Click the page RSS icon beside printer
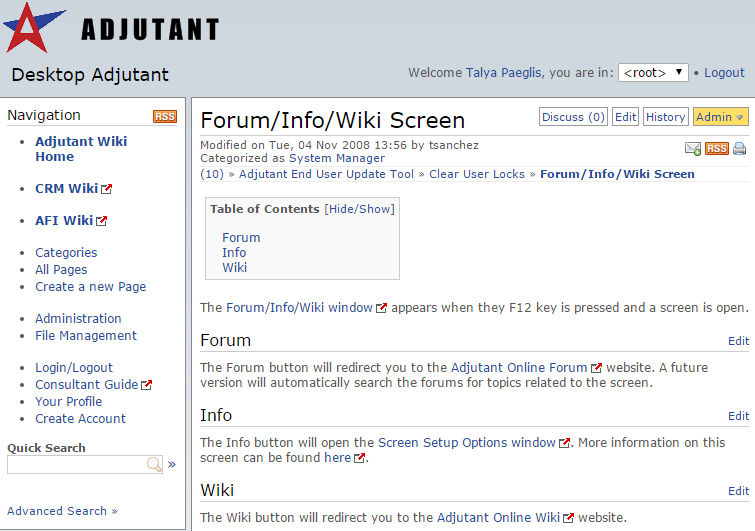 (716, 149)
